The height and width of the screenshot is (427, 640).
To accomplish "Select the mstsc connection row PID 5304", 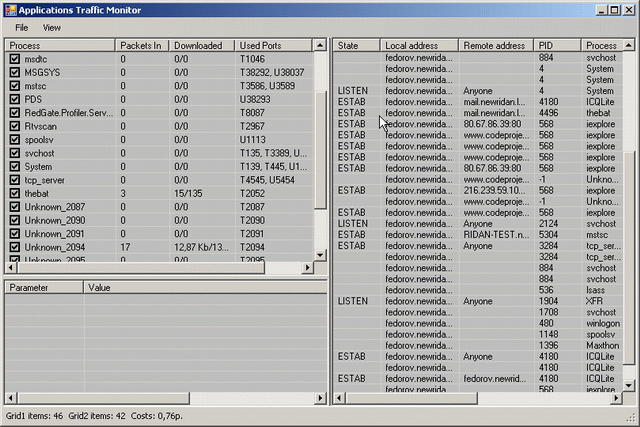I will coord(478,235).
